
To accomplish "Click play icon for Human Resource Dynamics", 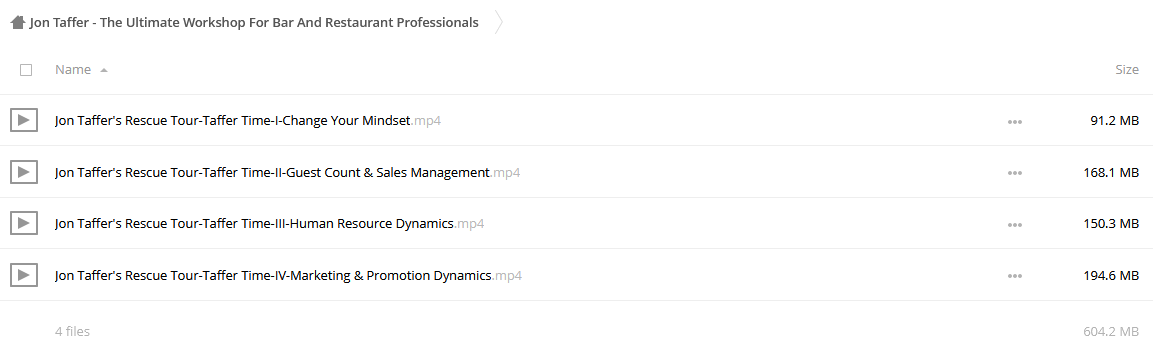I will (24, 223).
